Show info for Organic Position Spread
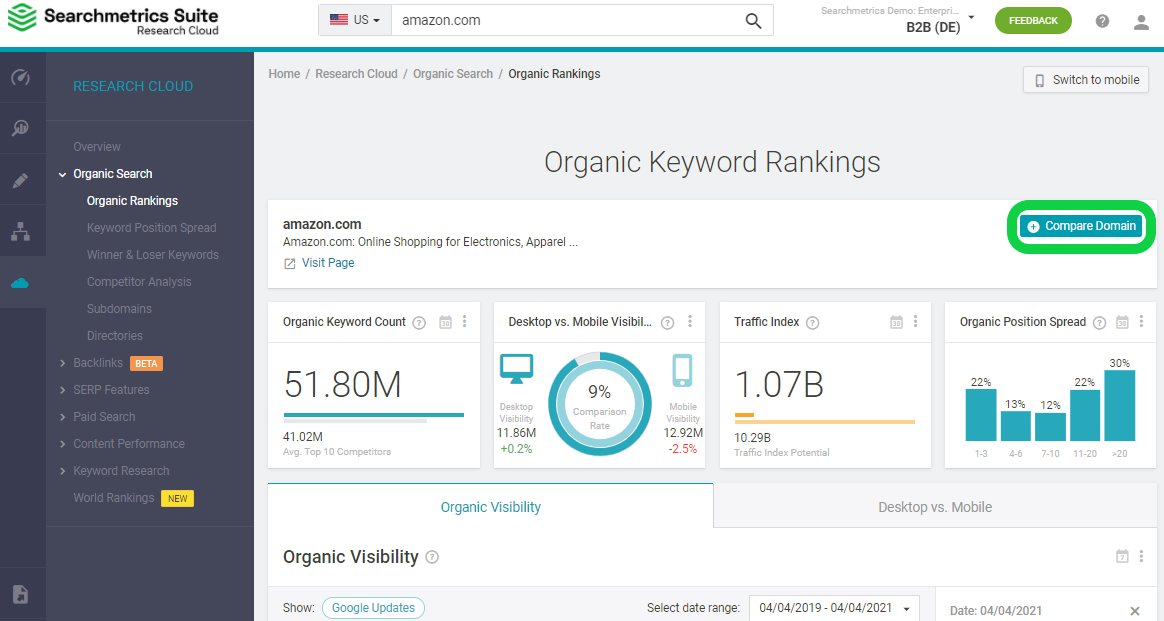 (x=1099, y=323)
